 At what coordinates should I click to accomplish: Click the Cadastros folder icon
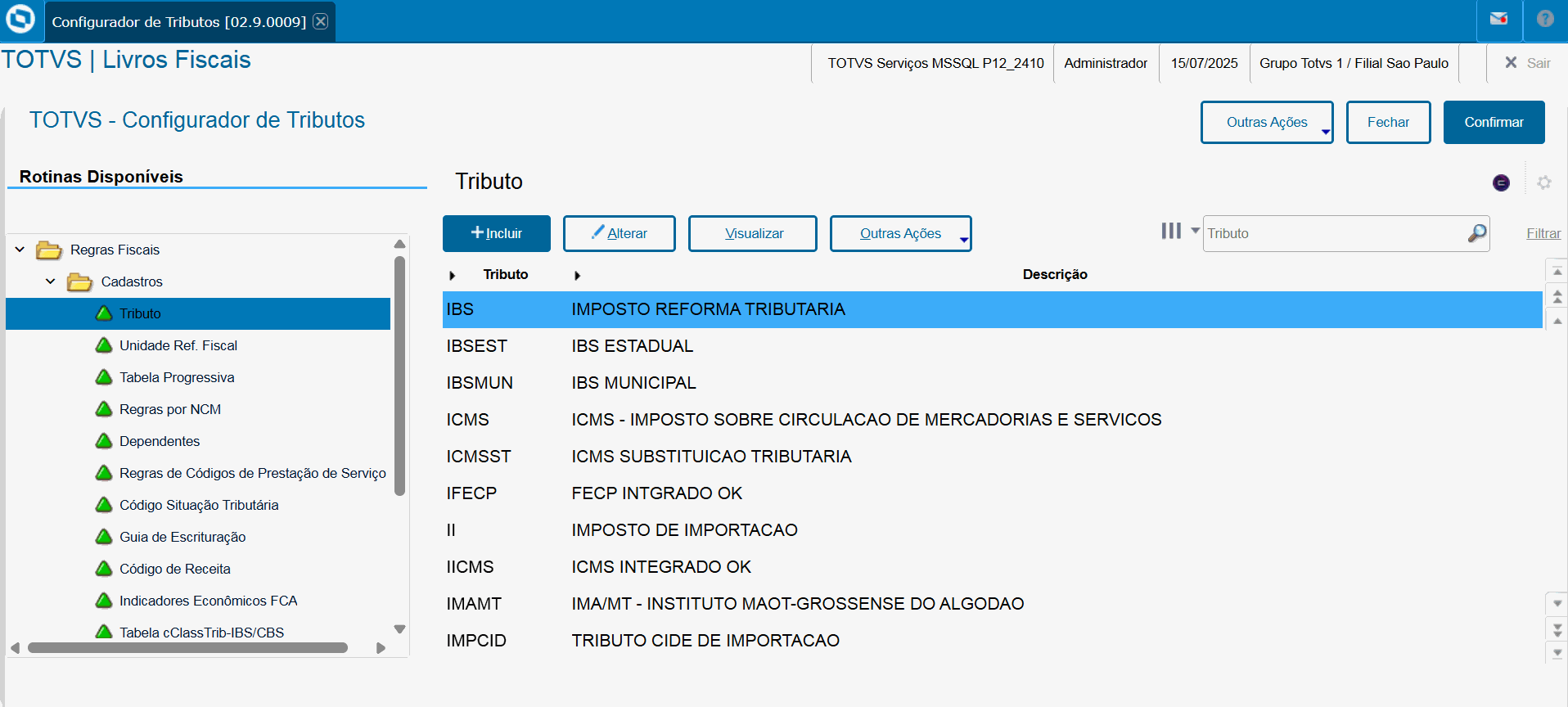click(79, 281)
